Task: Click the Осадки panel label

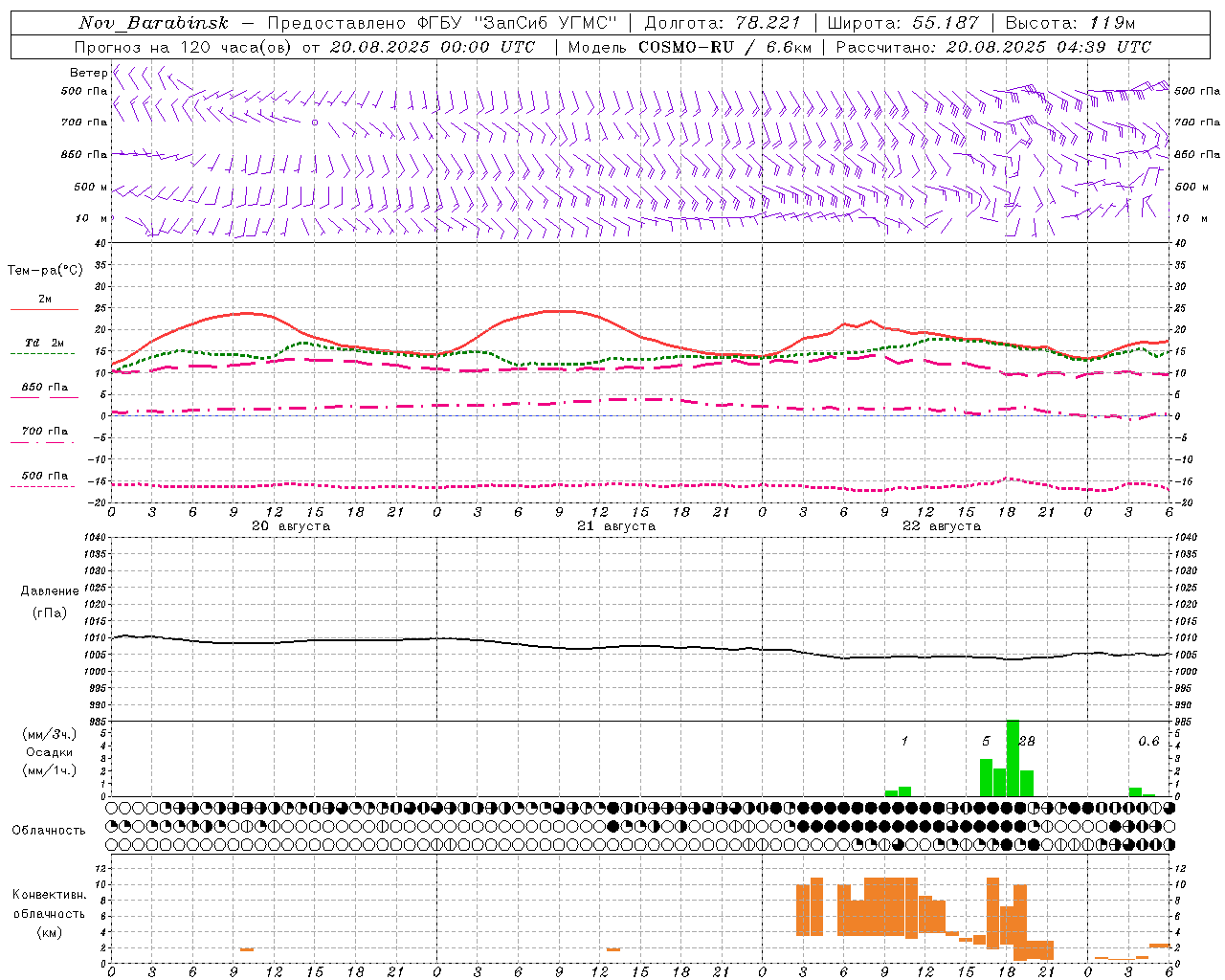Action: (50, 752)
